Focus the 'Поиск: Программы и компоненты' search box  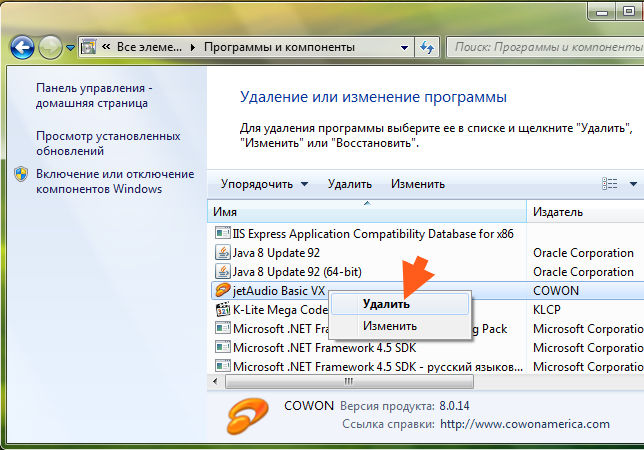point(545,47)
